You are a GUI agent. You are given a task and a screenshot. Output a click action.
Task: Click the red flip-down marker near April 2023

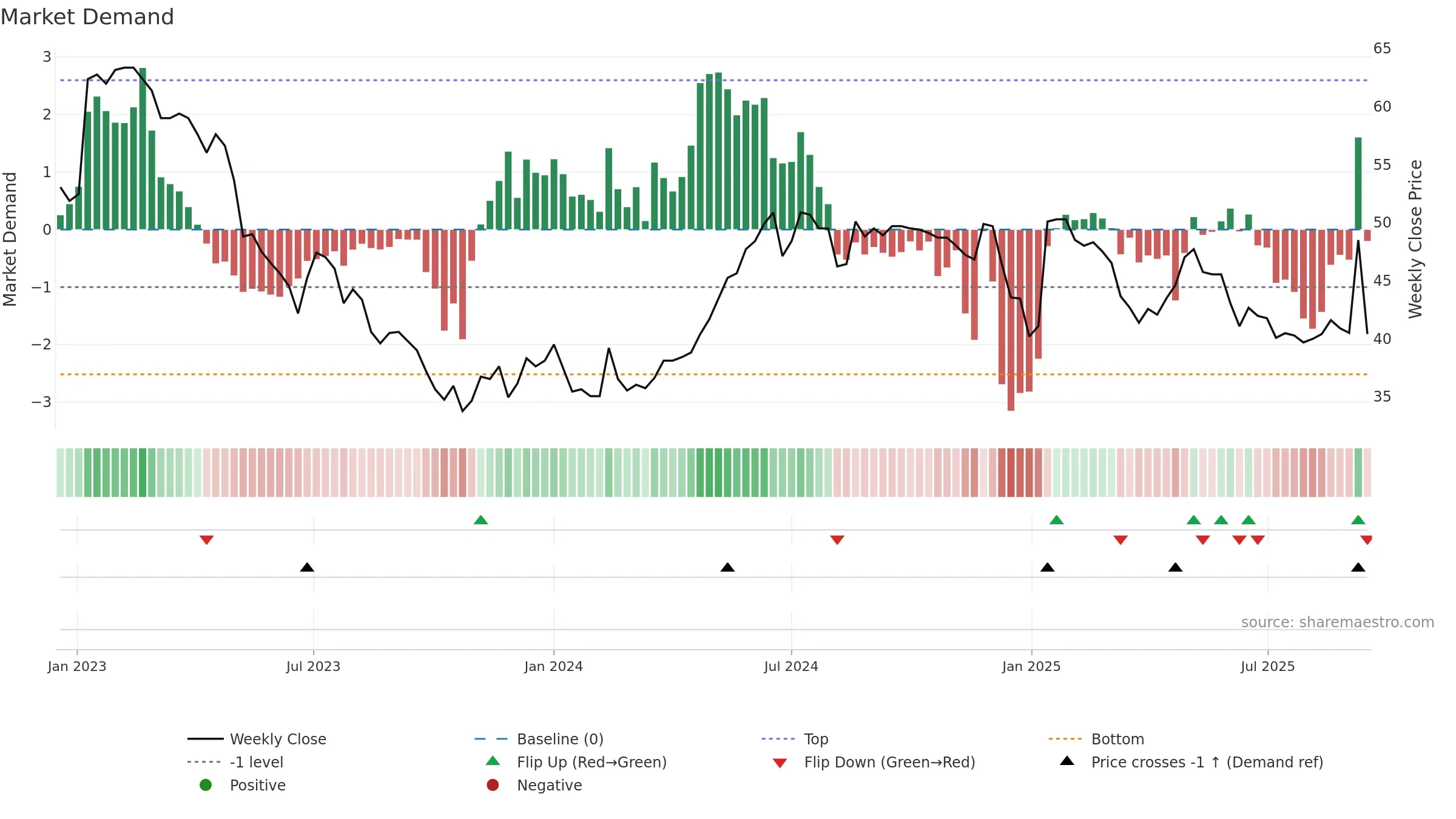point(206,540)
